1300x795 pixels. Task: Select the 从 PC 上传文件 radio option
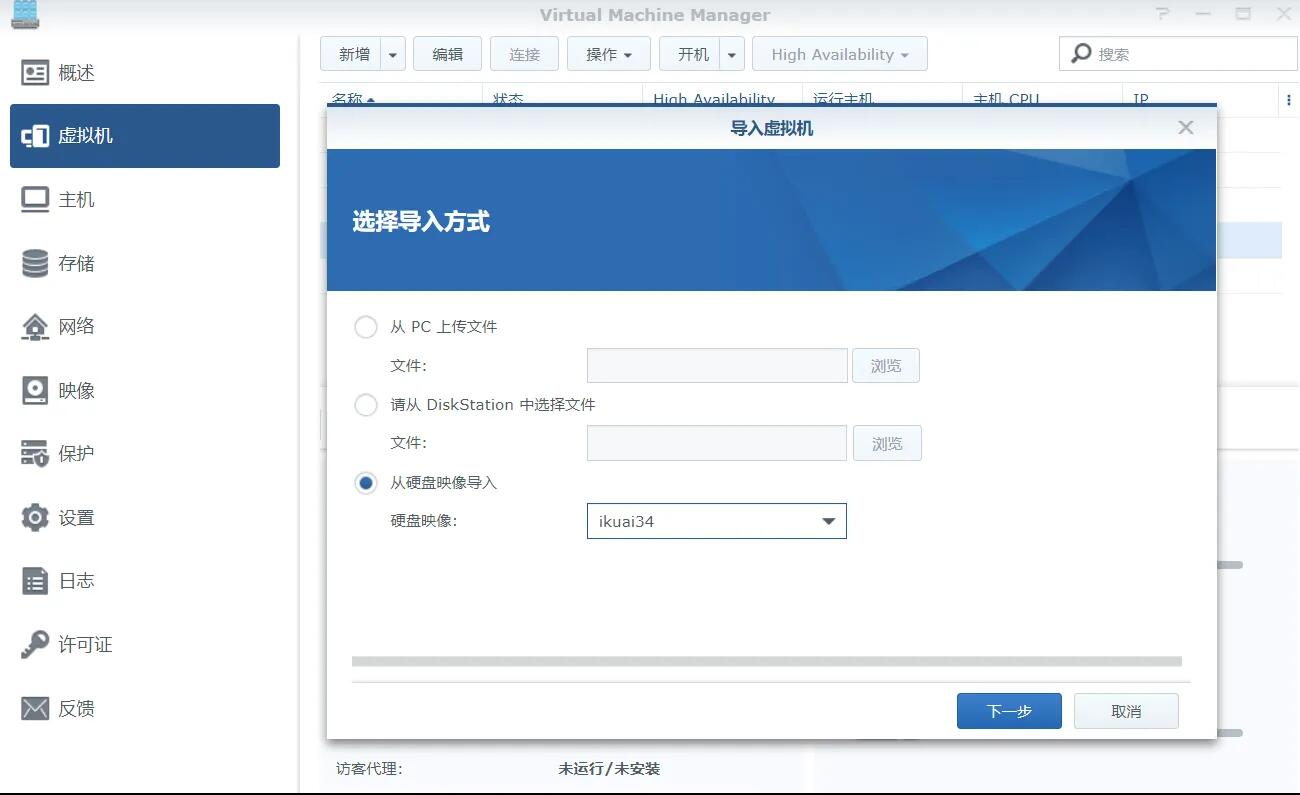[366, 327]
